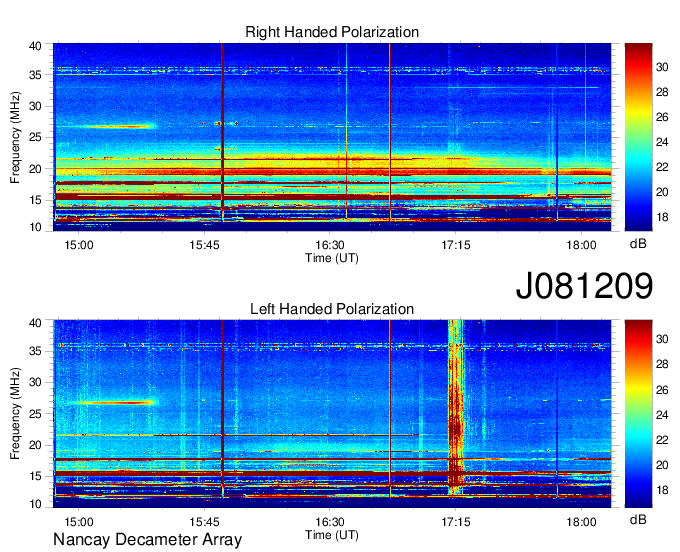680x552 pixels.
Task: Click the 25 MHz tick of Right Handed plot
Action: (x=35, y=137)
